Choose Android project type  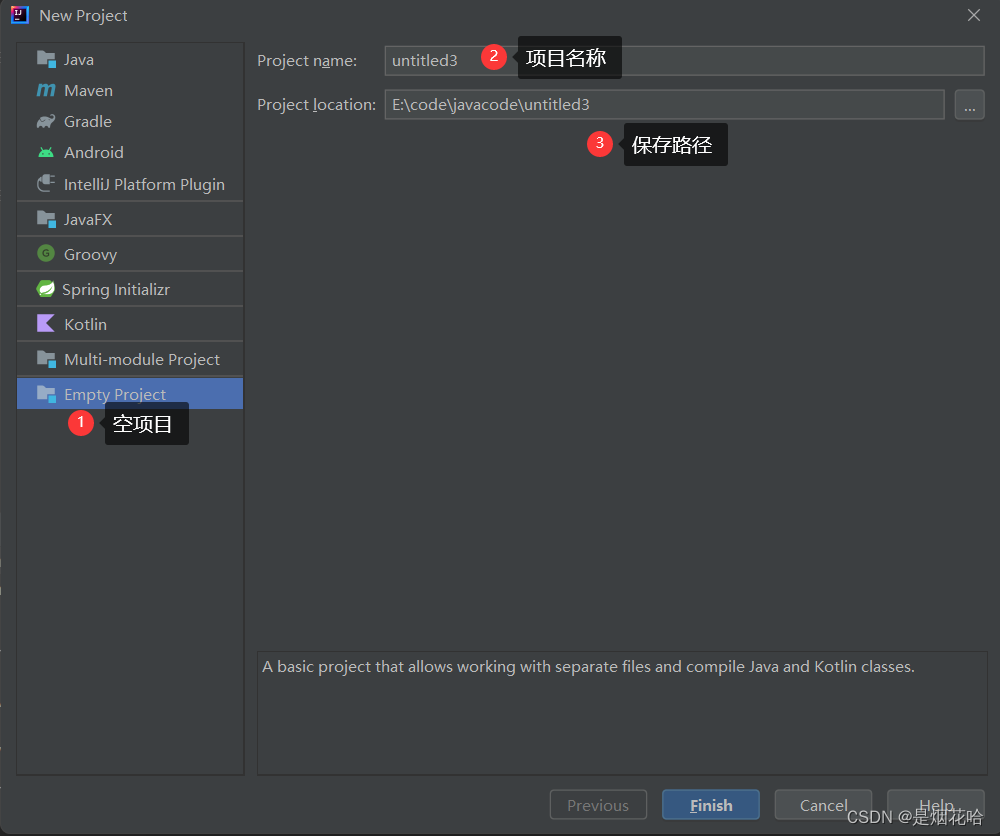click(x=130, y=152)
